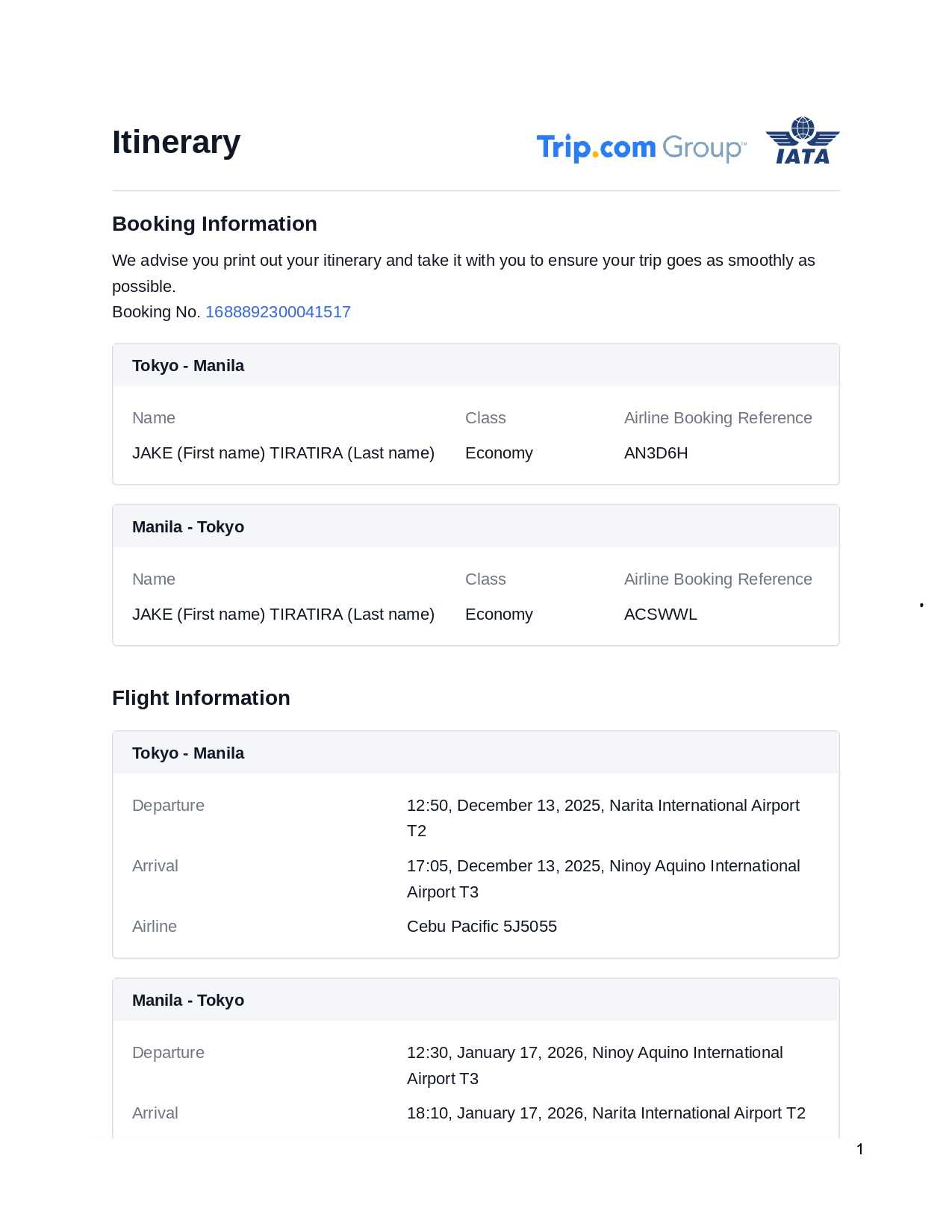Open booking number 1688892300041517 link

278,312
